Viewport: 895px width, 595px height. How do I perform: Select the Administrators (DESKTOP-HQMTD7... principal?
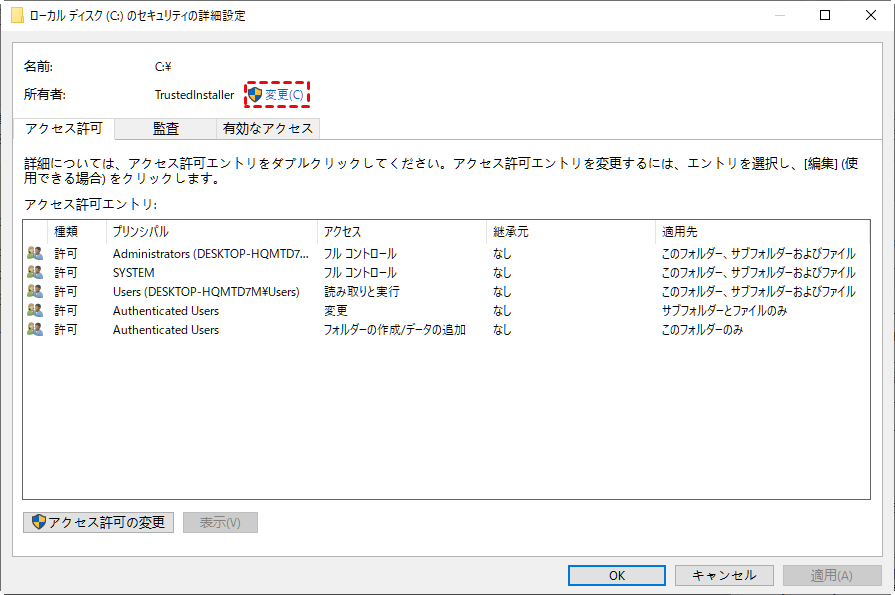pos(211,254)
